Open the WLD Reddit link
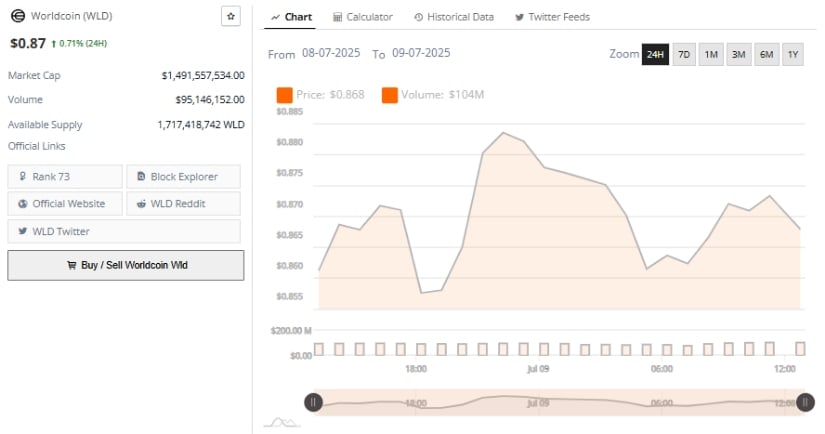 183,204
